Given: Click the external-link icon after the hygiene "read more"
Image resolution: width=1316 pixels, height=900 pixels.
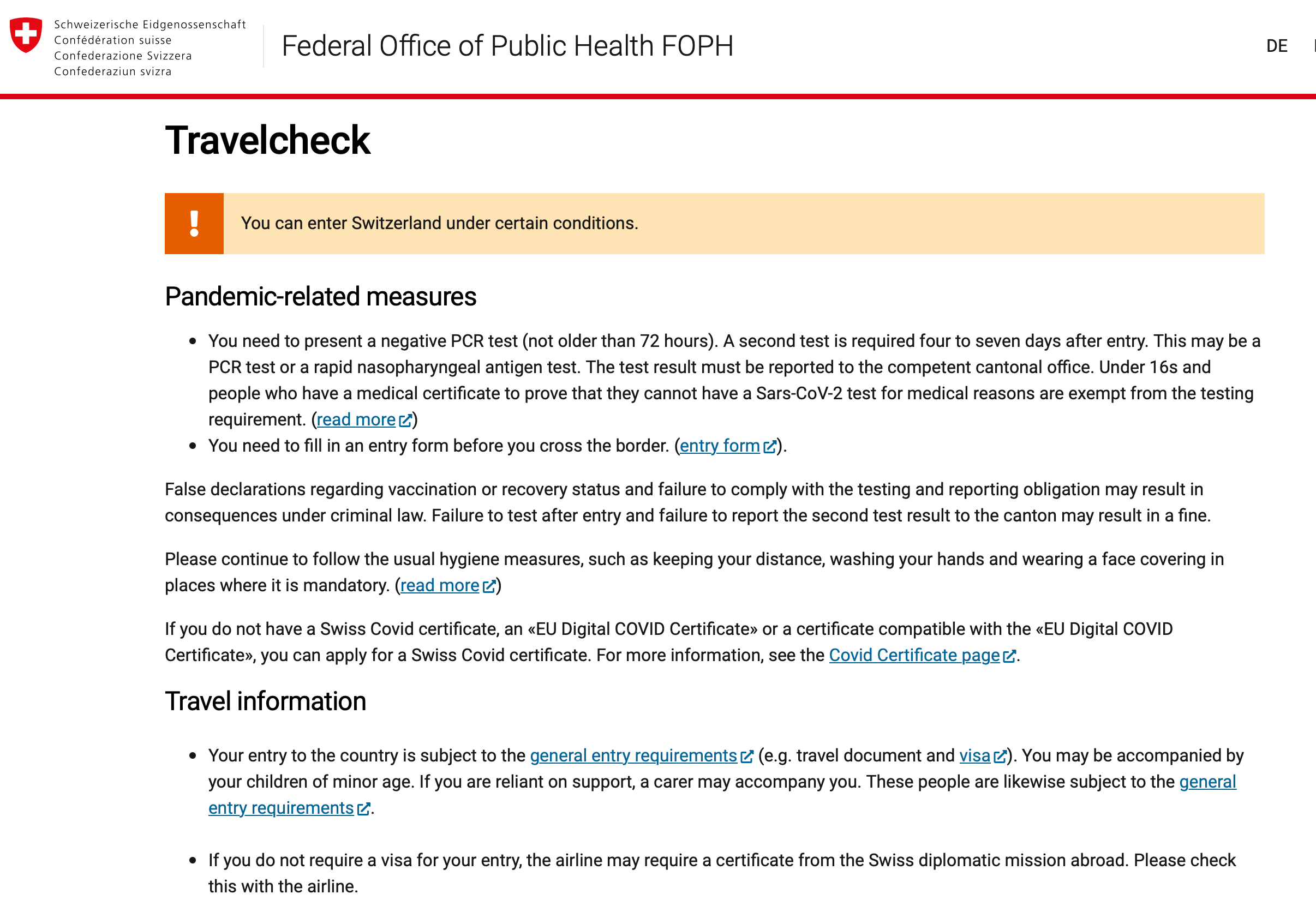Looking at the screenshot, I should 490,586.
